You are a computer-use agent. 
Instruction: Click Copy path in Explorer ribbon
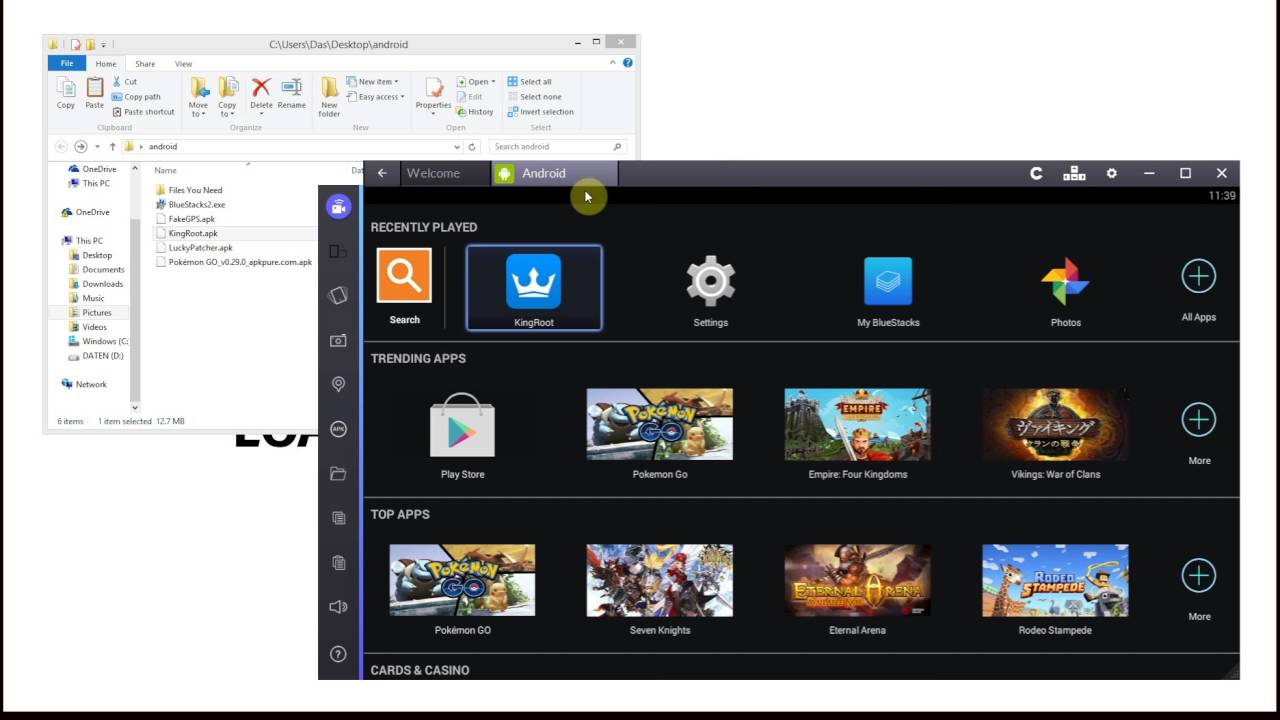point(137,97)
